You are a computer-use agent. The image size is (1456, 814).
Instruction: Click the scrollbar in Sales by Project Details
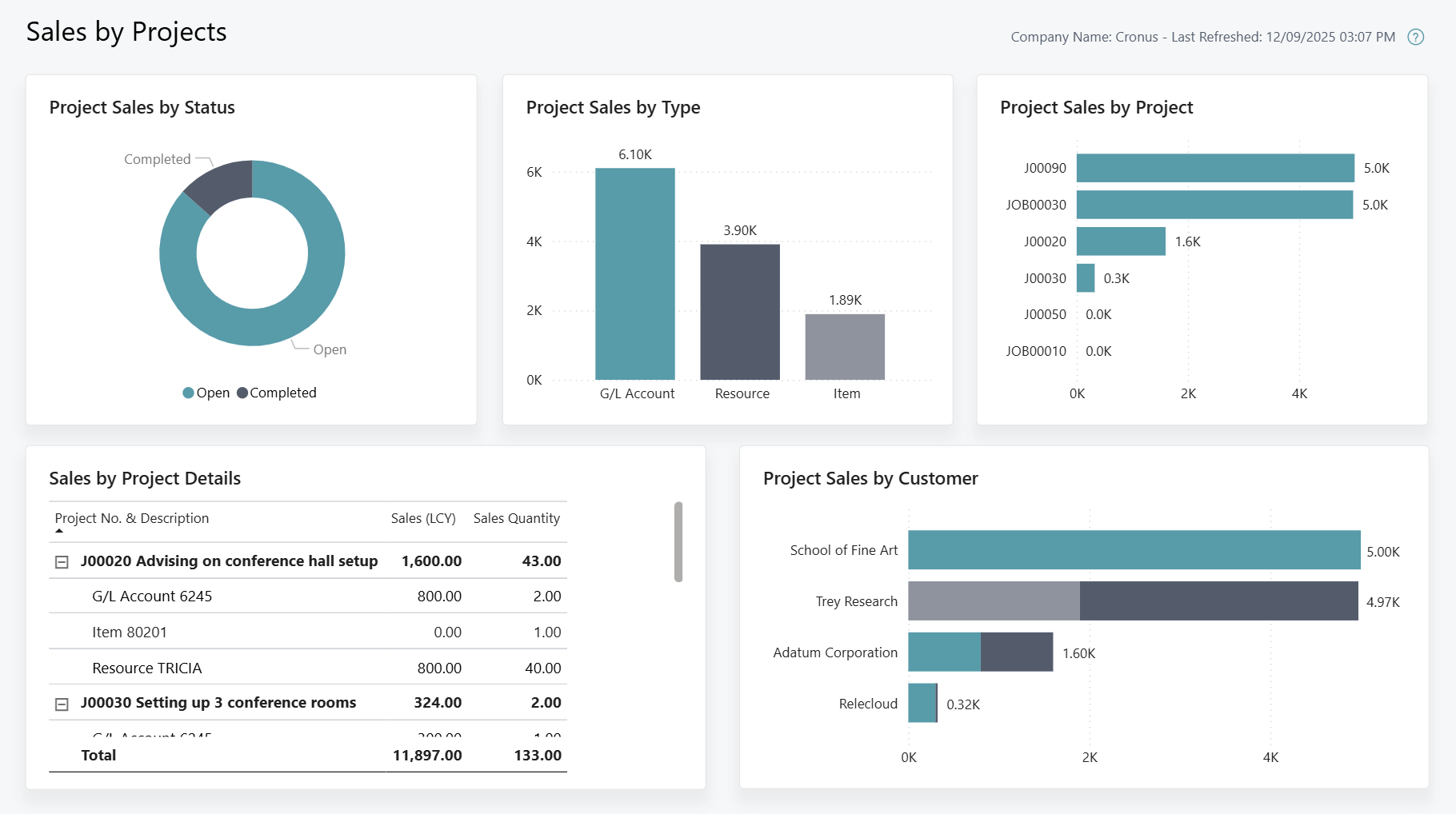677,541
